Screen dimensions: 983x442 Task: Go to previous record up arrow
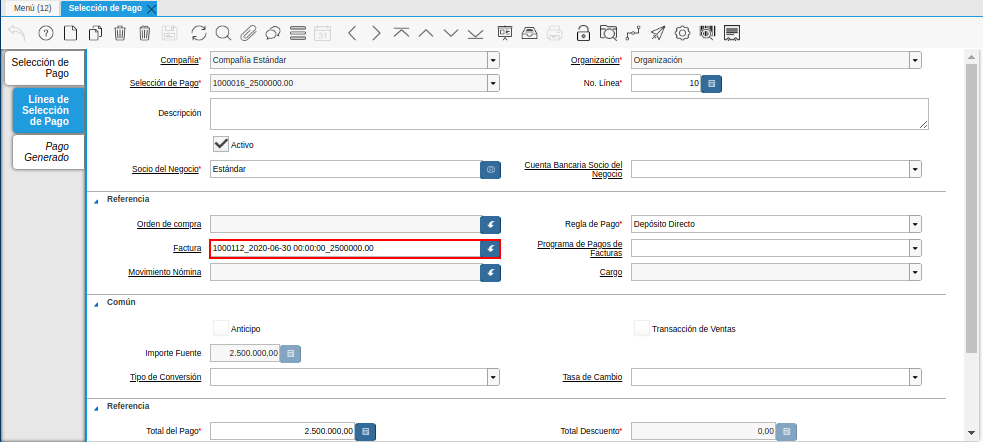(x=426, y=33)
